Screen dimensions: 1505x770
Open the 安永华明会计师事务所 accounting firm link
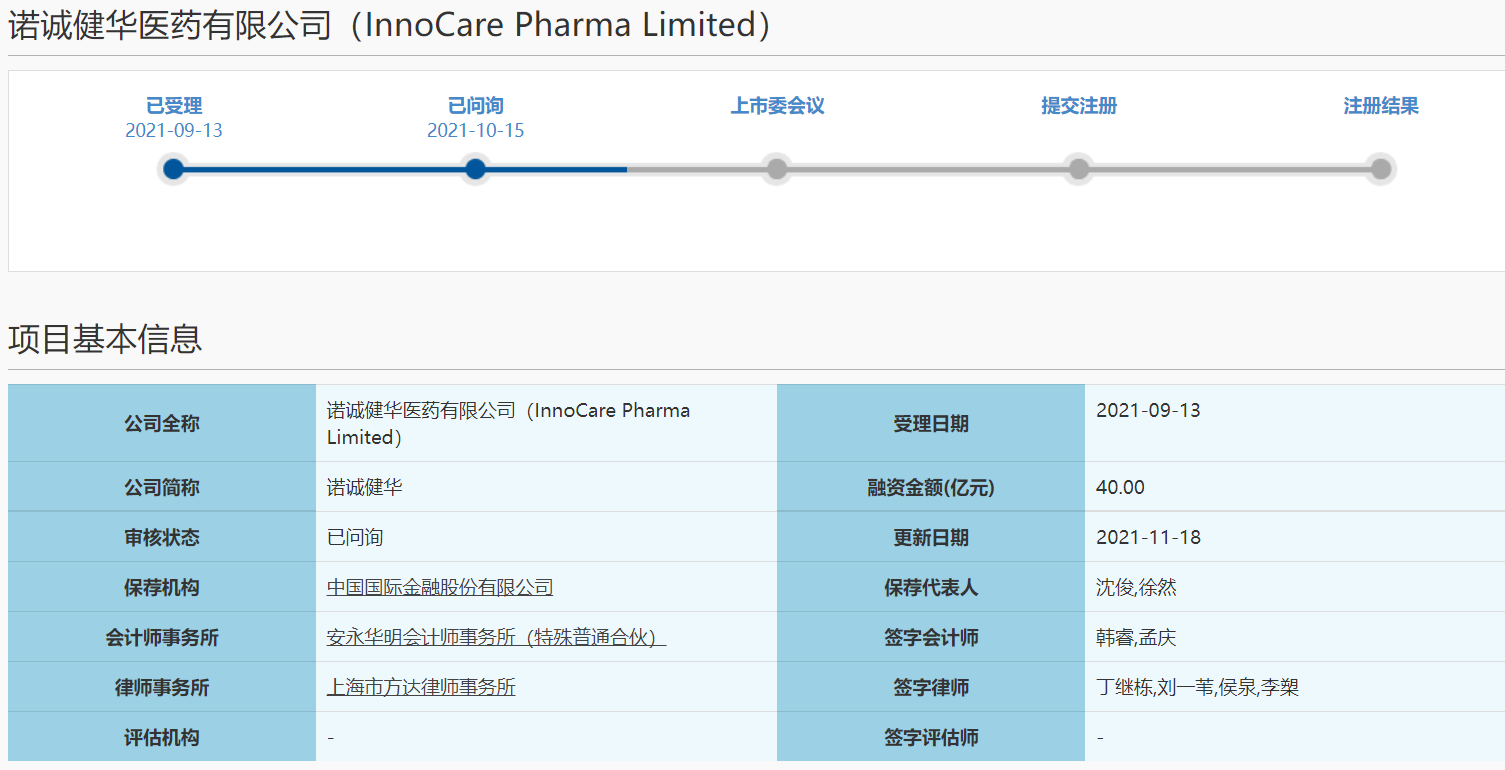(x=497, y=637)
